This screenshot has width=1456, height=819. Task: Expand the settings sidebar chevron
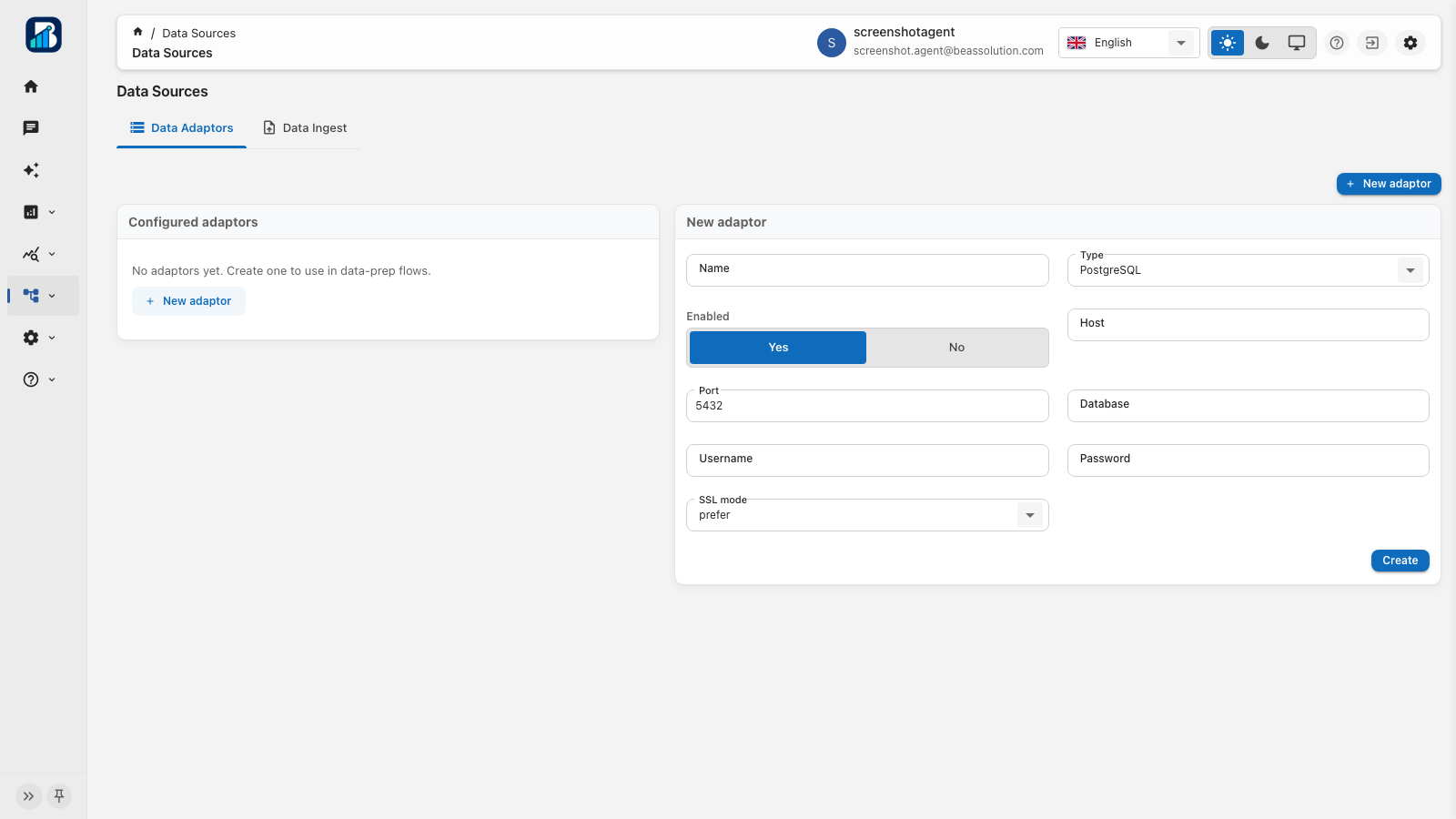tap(52, 338)
